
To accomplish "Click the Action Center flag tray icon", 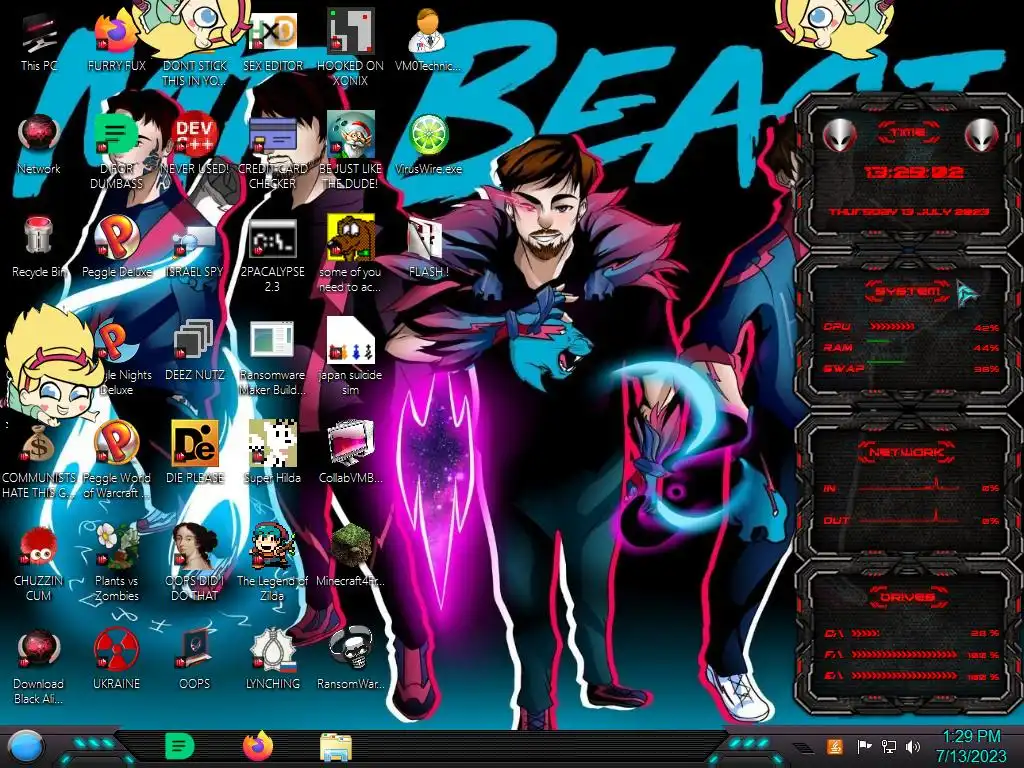I will tap(864, 746).
